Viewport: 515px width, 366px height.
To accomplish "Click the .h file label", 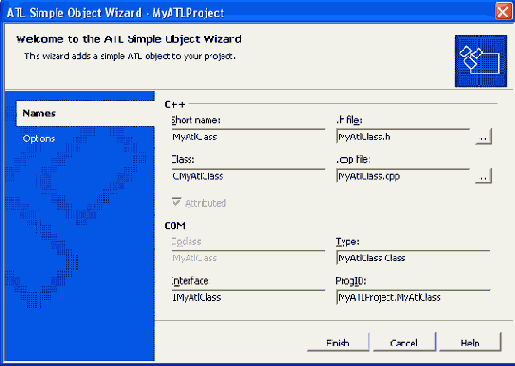I will pos(349,120).
